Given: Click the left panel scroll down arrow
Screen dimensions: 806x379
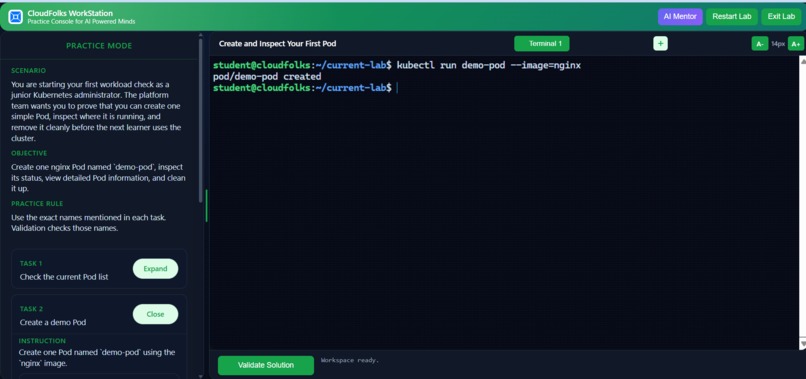Looking at the screenshot, I should tap(200, 376).
